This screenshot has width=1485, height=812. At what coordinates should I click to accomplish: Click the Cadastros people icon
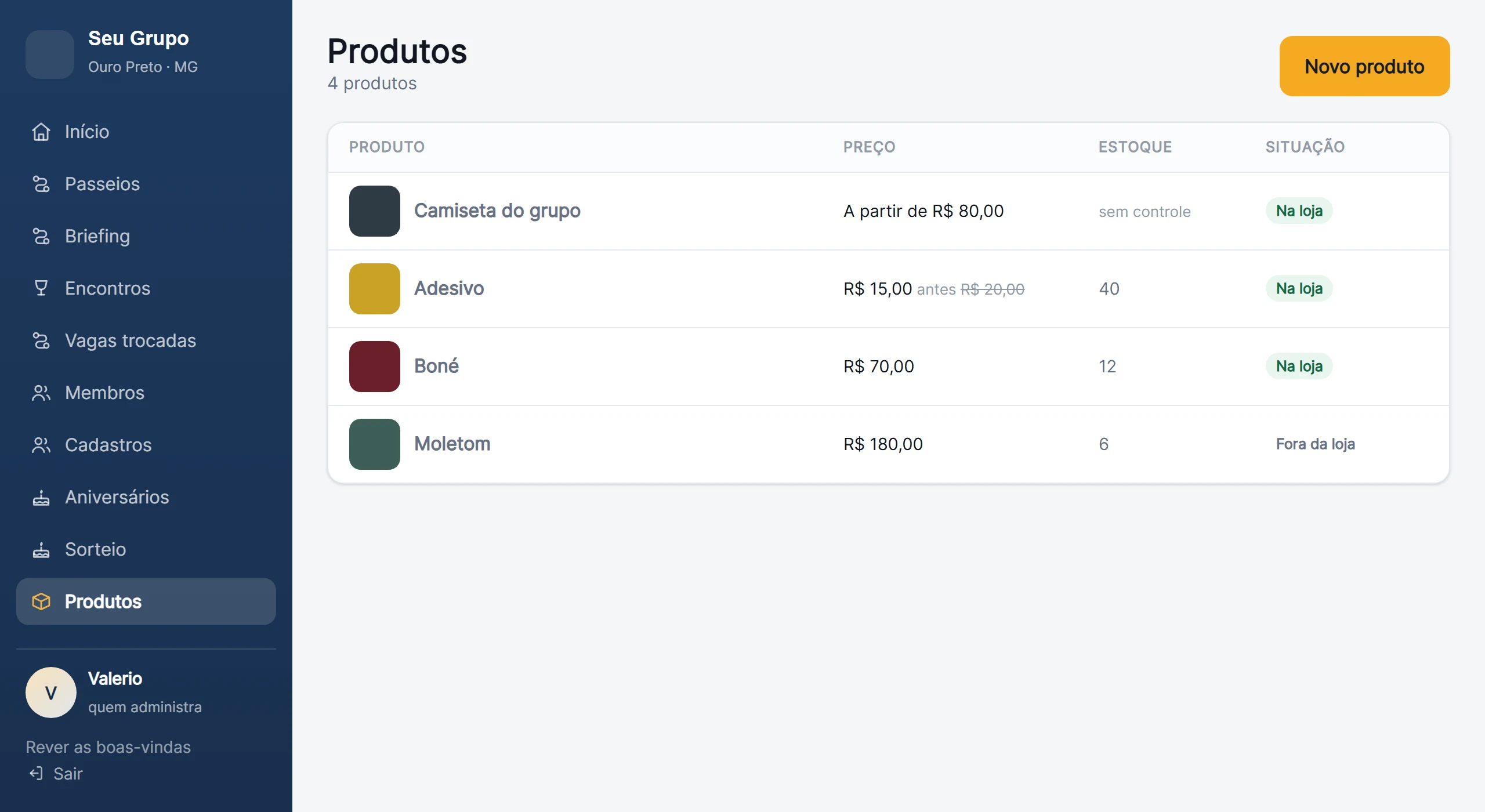click(x=41, y=445)
